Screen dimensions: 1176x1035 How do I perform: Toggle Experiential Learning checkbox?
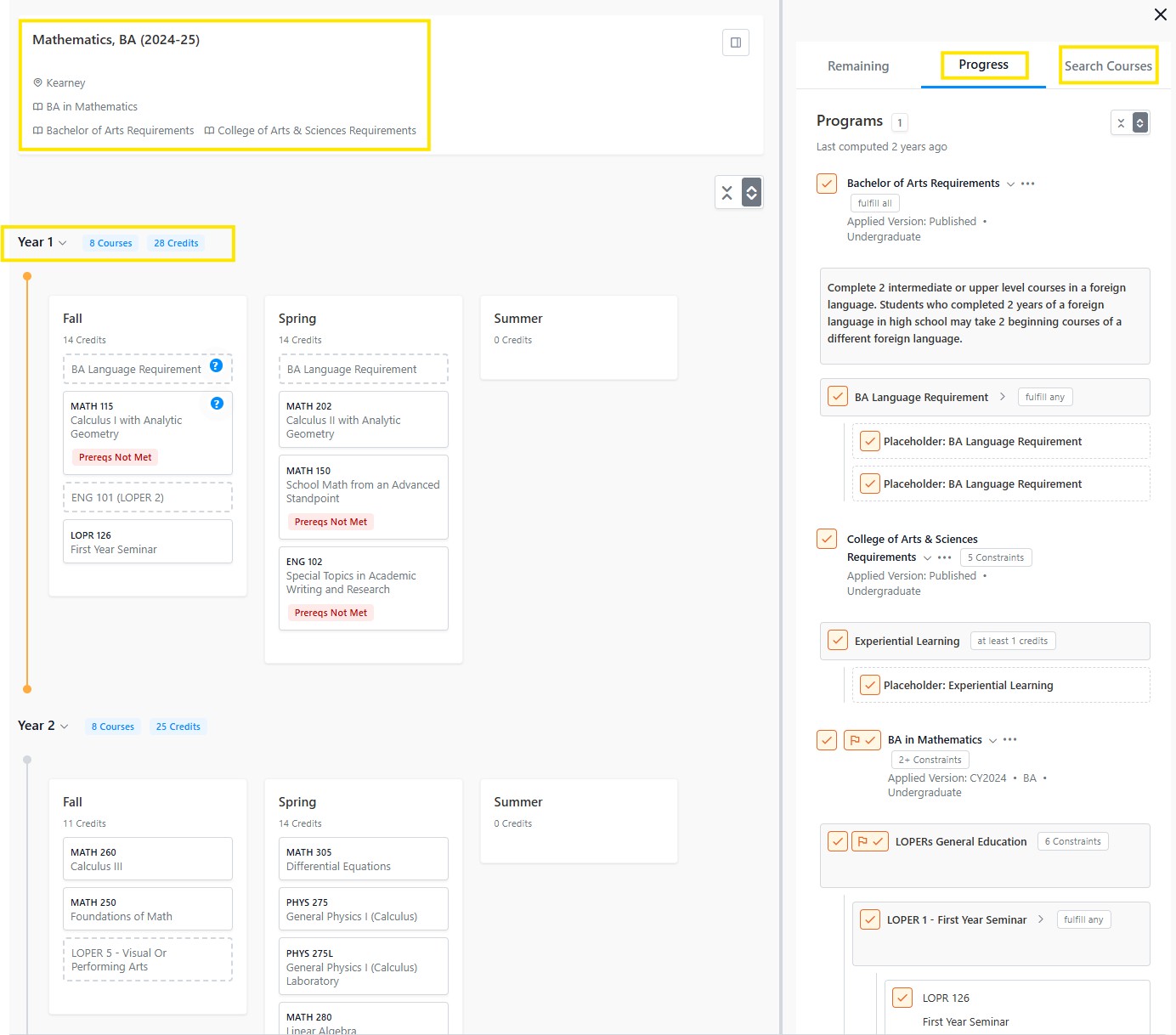pos(838,641)
